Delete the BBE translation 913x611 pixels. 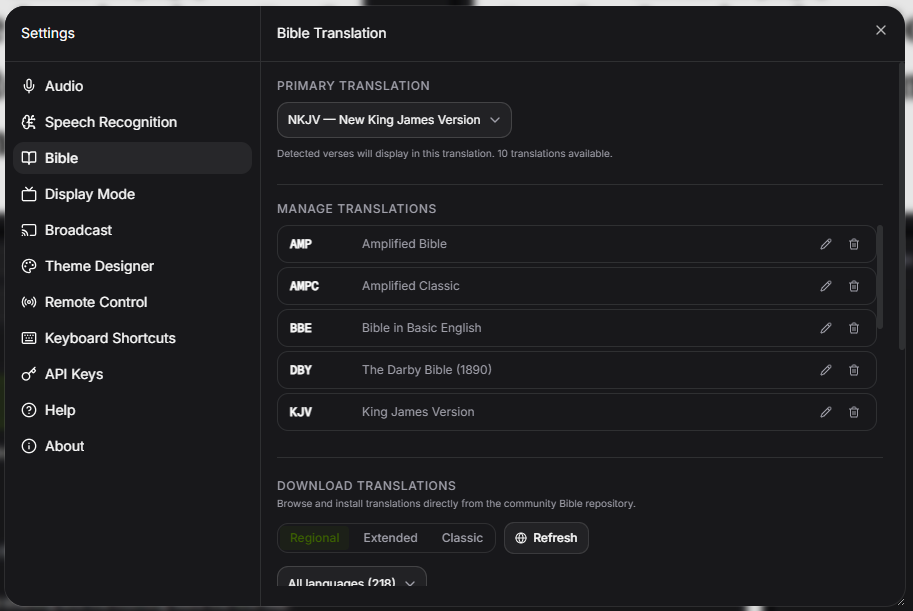854,328
